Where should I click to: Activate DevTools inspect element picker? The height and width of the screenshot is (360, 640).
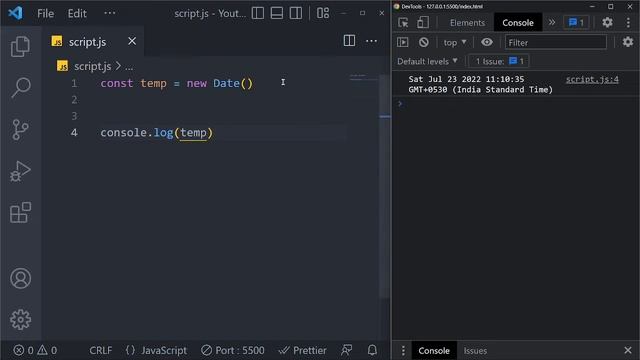(x=403, y=22)
